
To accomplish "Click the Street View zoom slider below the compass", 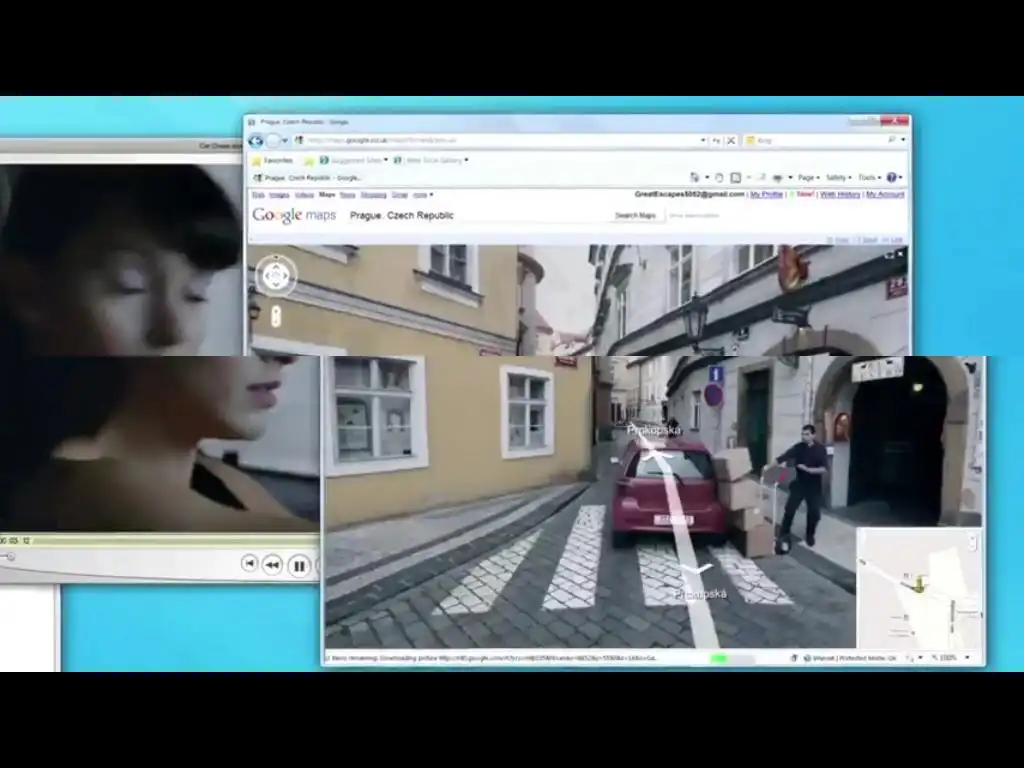I will [x=276, y=316].
